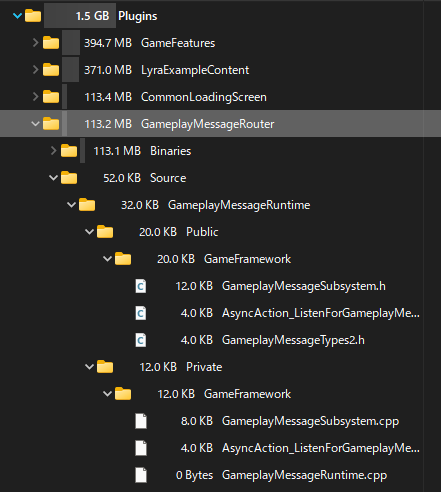
Task: Click the AsyncAction file icon under Private
Action: click(141, 448)
